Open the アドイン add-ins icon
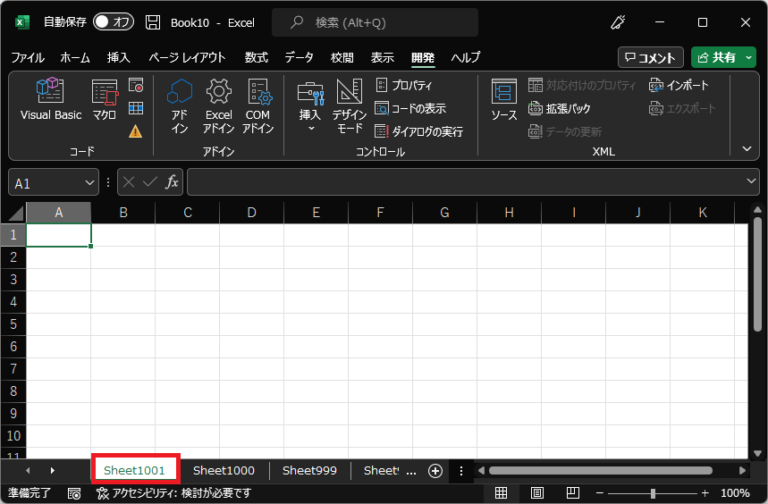This screenshot has width=768, height=504. pos(179,106)
